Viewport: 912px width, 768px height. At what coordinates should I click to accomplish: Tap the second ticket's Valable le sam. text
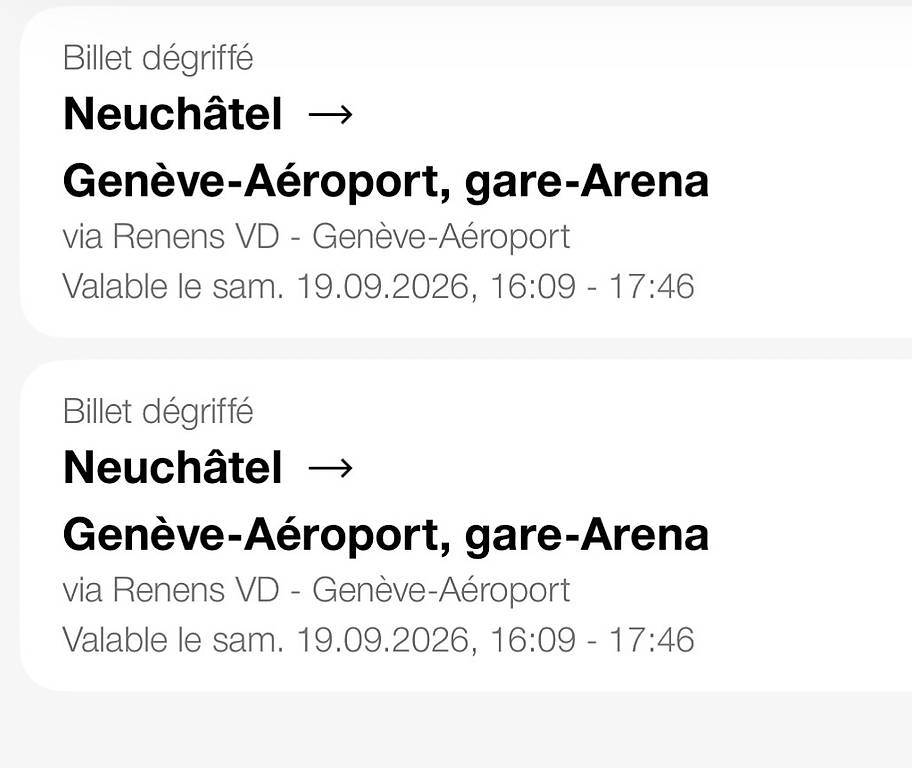tap(173, 639)
